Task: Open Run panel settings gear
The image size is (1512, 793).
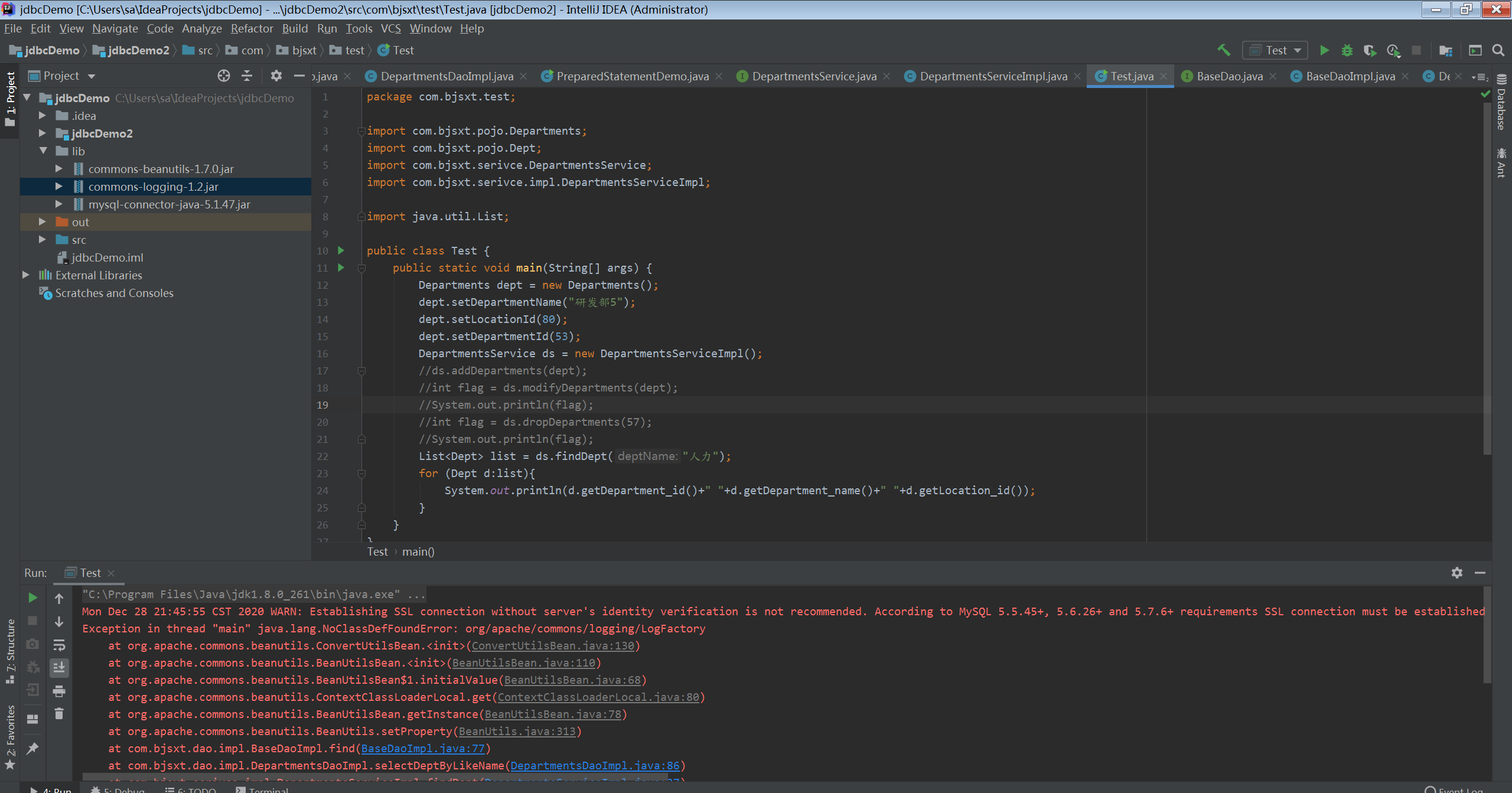Action: (1457, 573)
